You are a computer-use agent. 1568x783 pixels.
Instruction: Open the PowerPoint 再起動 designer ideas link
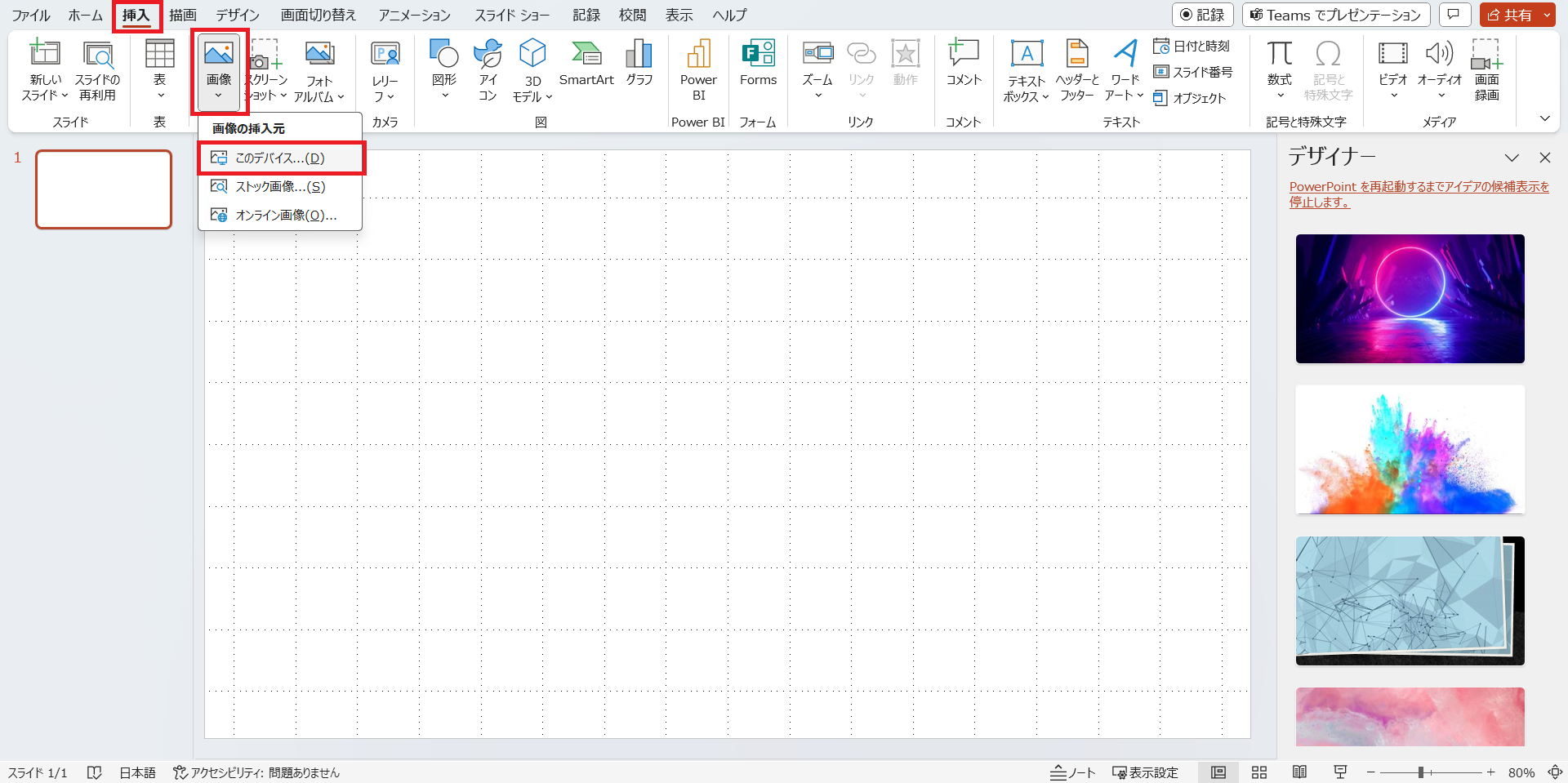click(x=1419, y=194)
